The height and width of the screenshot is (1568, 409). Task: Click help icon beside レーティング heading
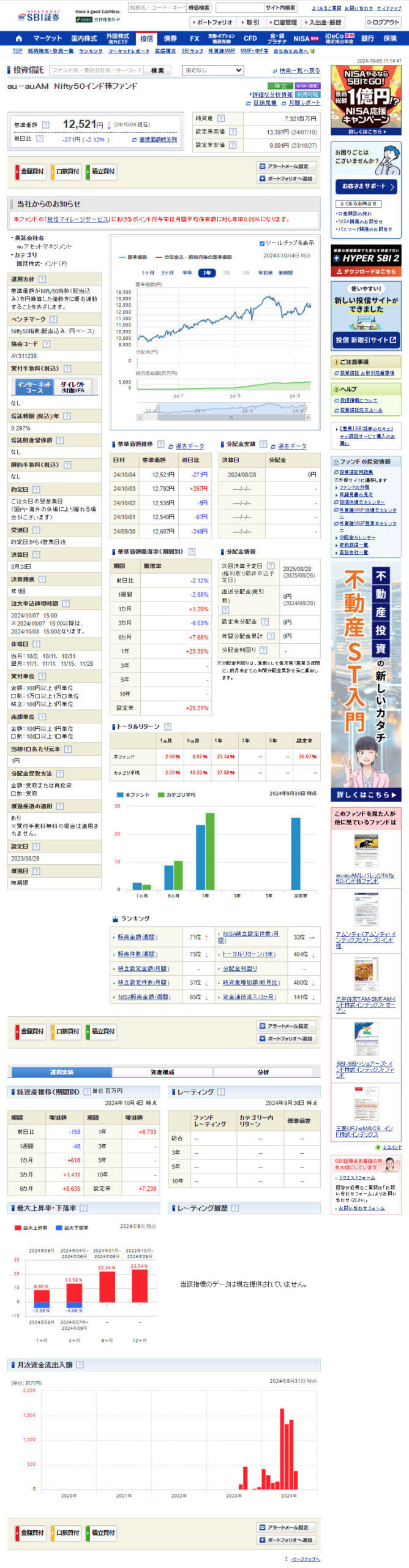tap(221, 1091)
